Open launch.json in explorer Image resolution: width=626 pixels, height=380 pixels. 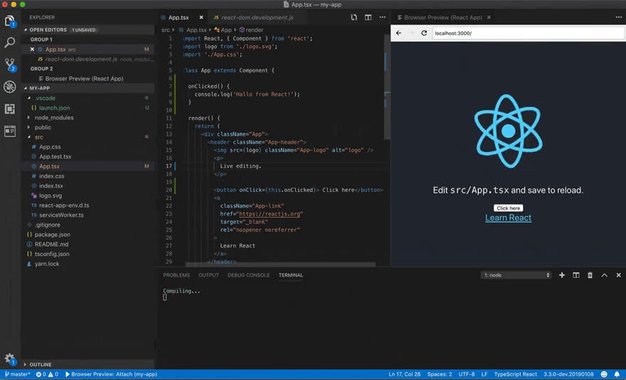[x=54, y=108]
